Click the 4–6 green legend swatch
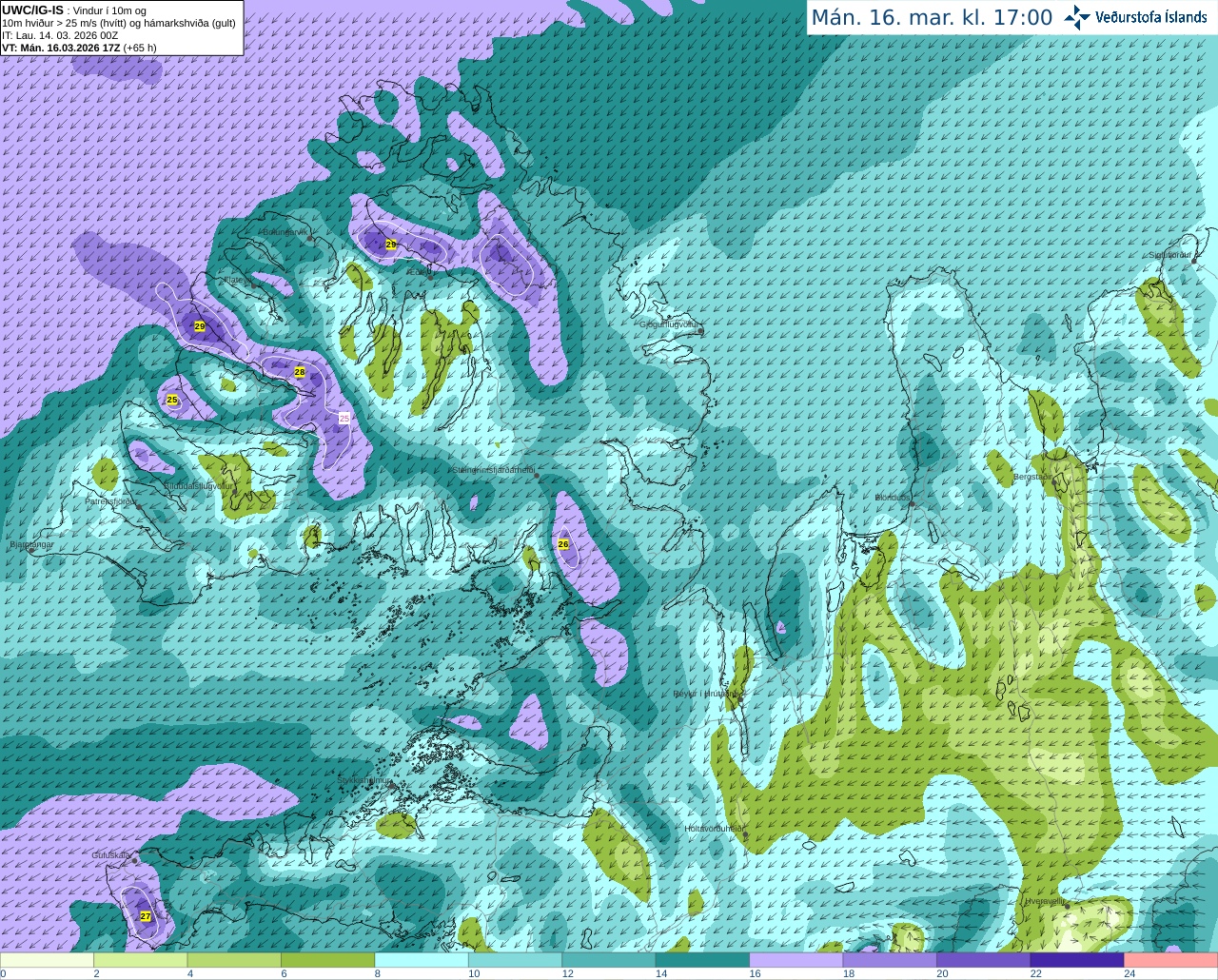 tap(234, 960)
